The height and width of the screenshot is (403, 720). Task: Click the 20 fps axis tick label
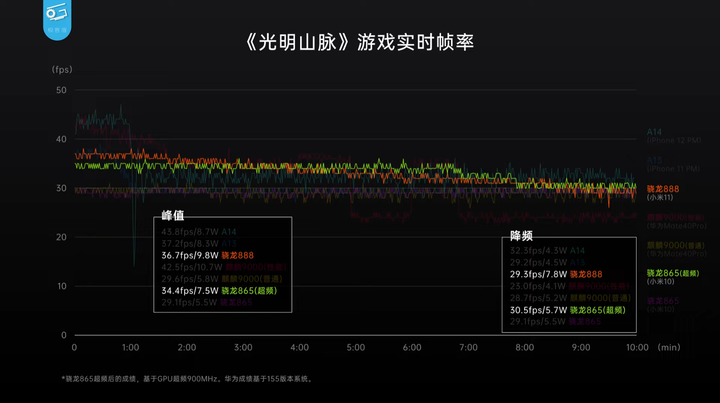click(x=61, y=237)
